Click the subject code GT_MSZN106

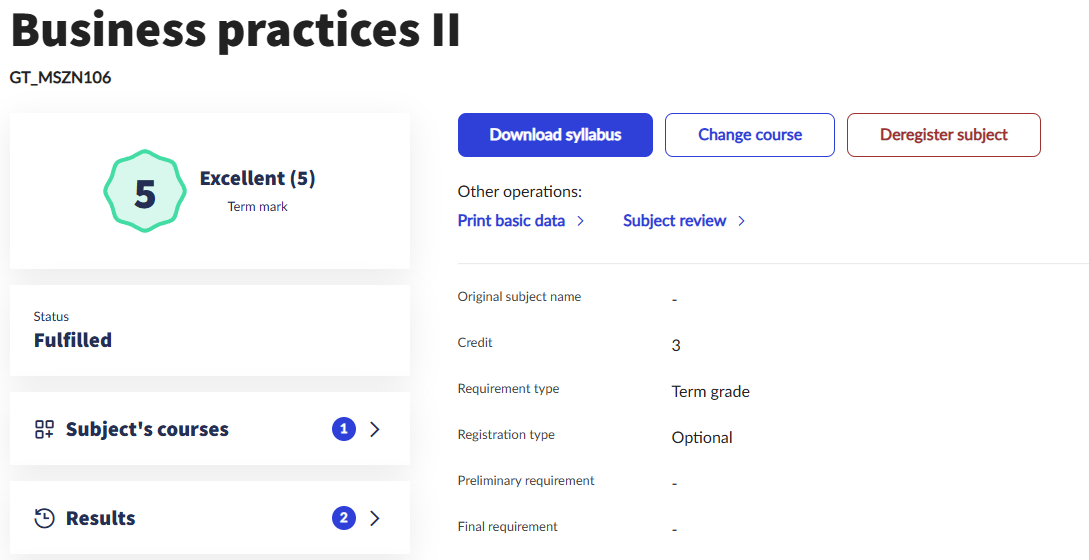point(61,77)
